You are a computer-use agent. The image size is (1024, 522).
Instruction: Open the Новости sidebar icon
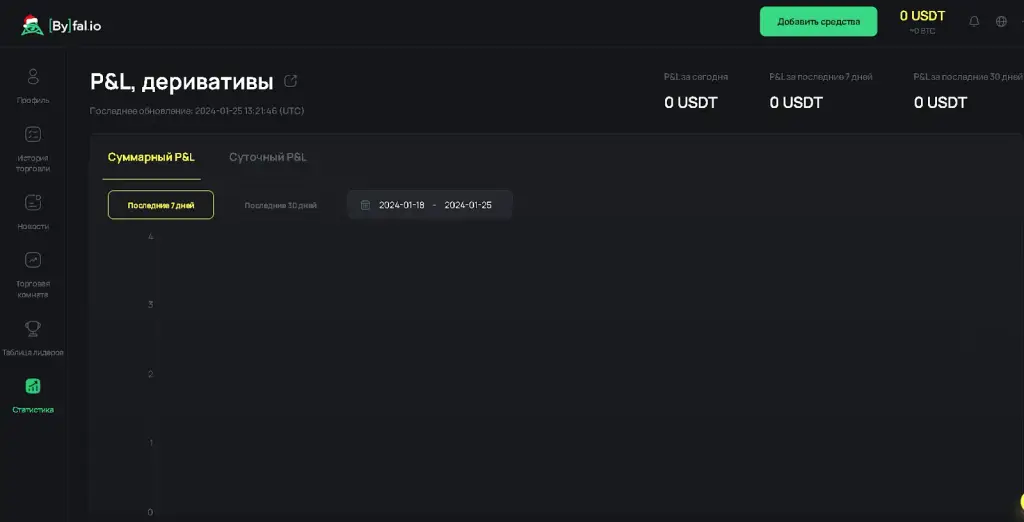pyautogui.click(x=33, y=203)
